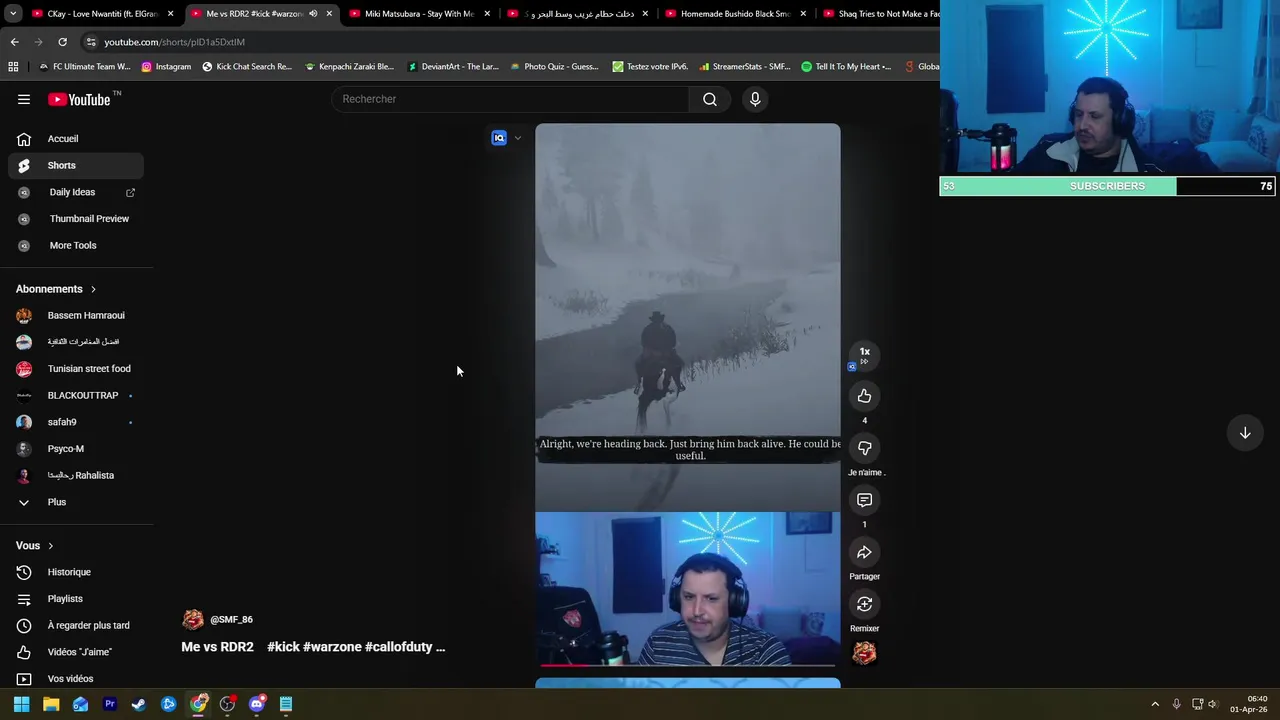Click the short video player to pause

(688, 395)
